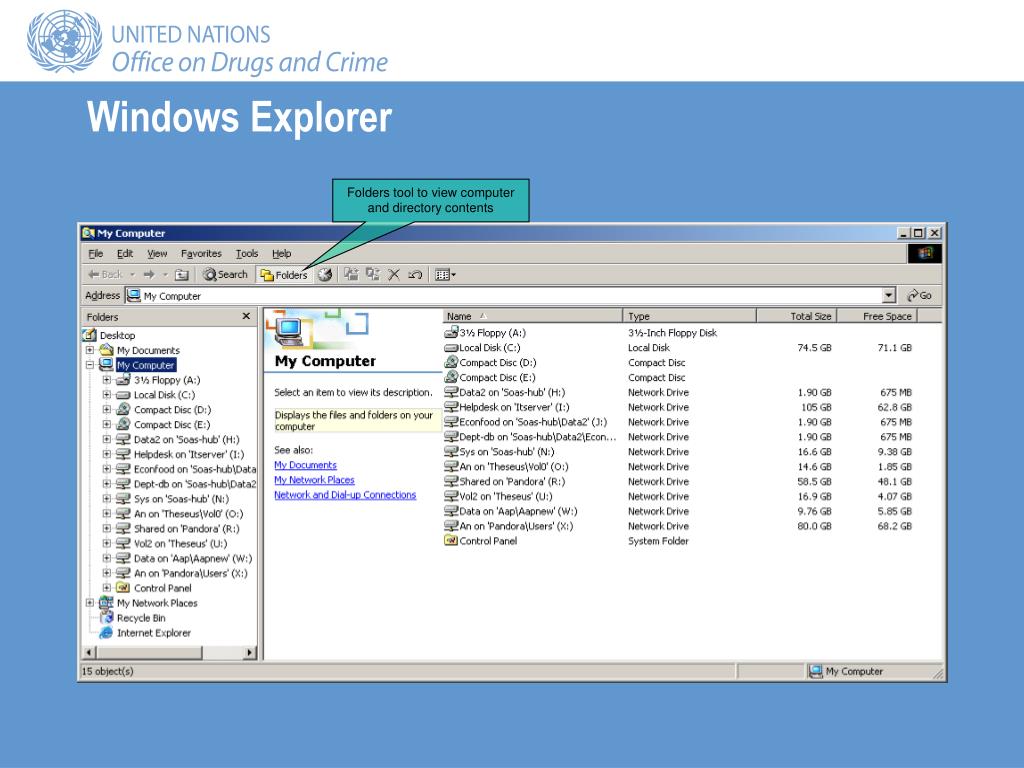Screen dimensions: 1024x768
Task: Open the Tools menu
Action: pos(247,253)
